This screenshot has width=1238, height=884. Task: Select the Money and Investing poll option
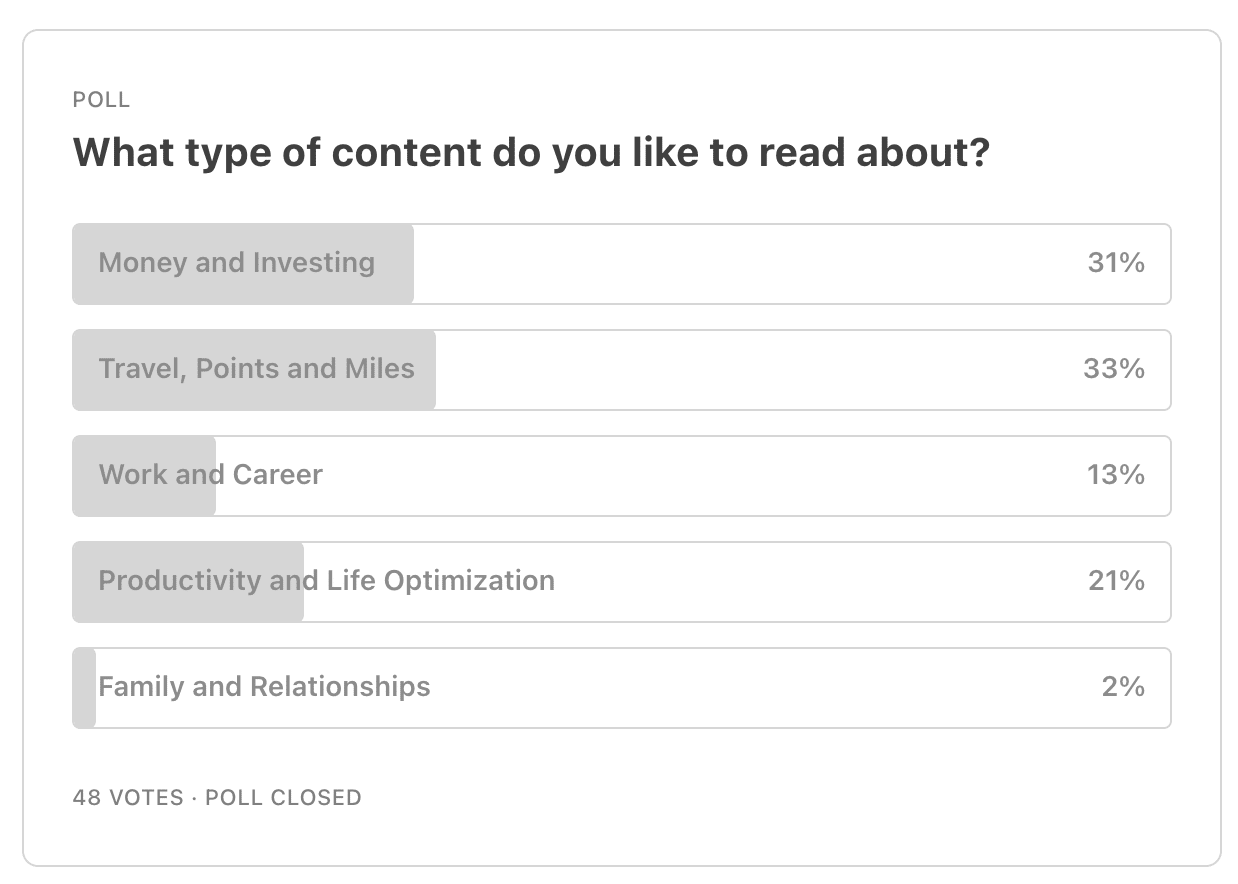tap(621, 264)
